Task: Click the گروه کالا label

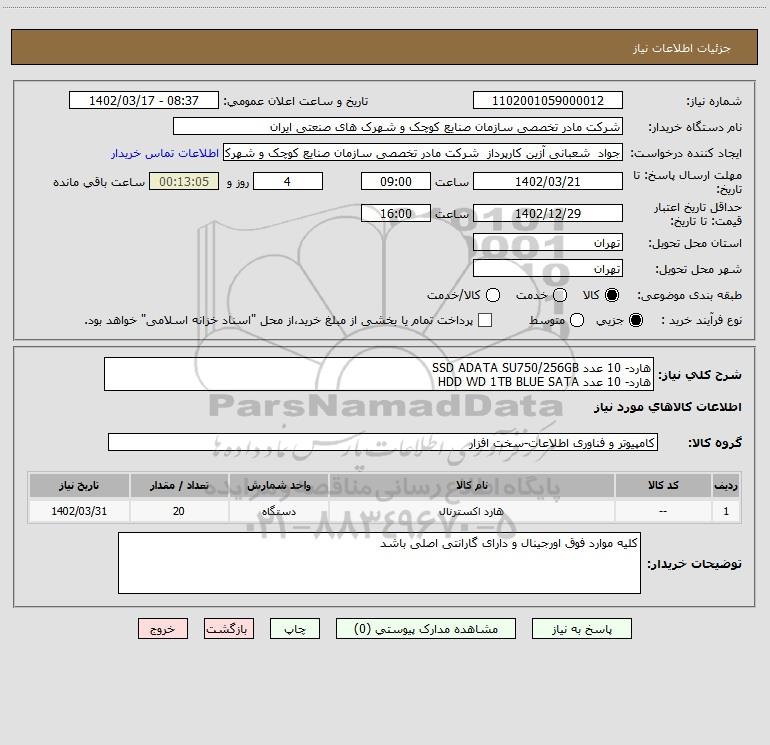Action: [x=715, y=443]
